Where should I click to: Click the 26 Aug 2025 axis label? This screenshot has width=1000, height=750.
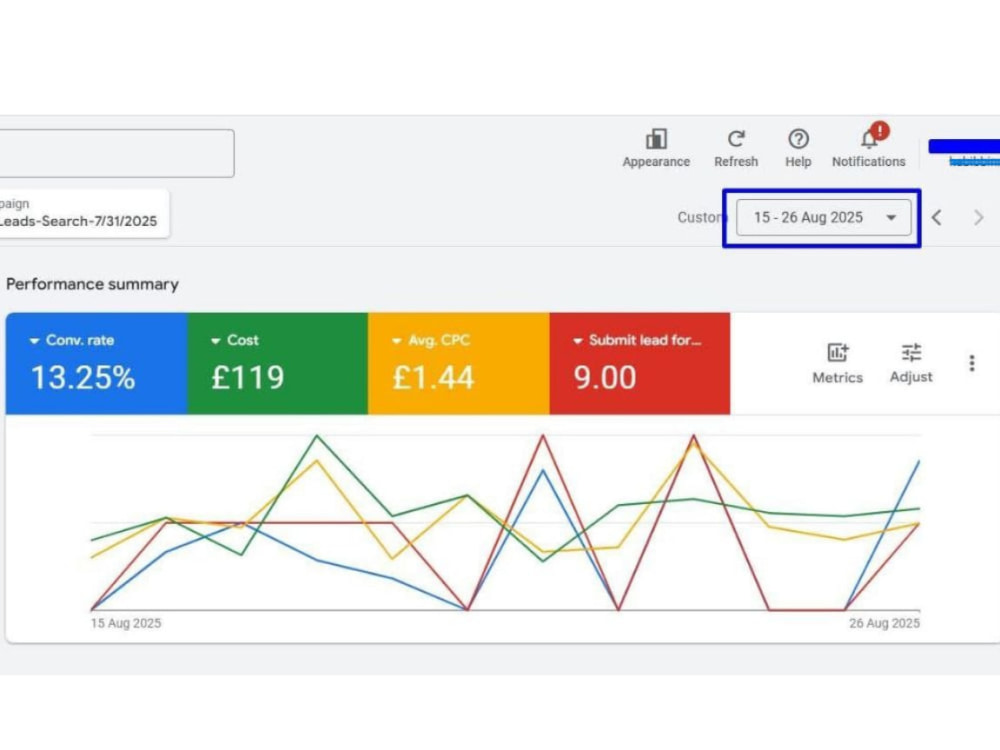884,623
